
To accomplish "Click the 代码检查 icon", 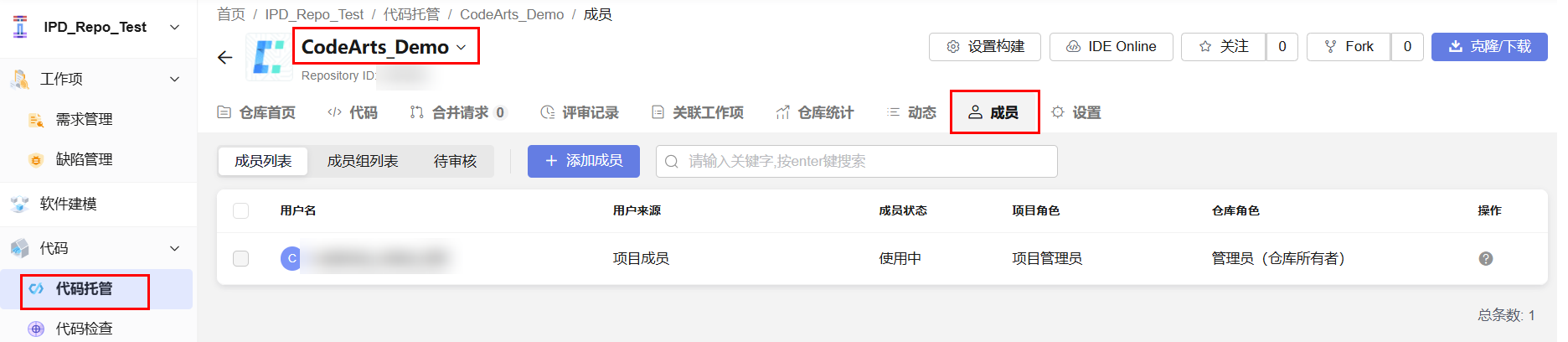I will click(x=36, y=329).
